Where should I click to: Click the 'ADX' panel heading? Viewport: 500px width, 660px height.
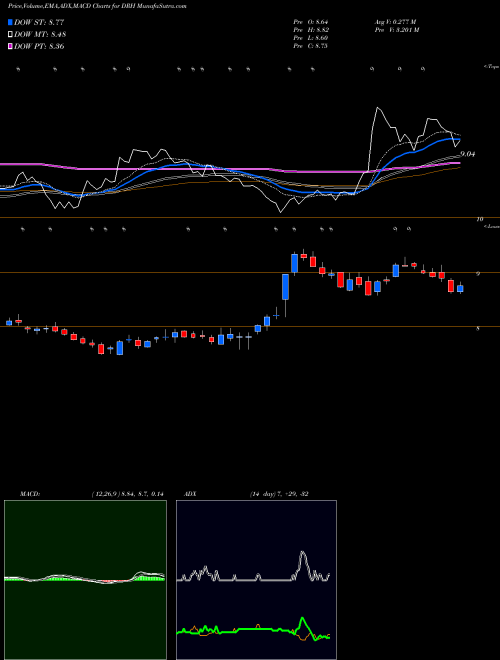190,494
